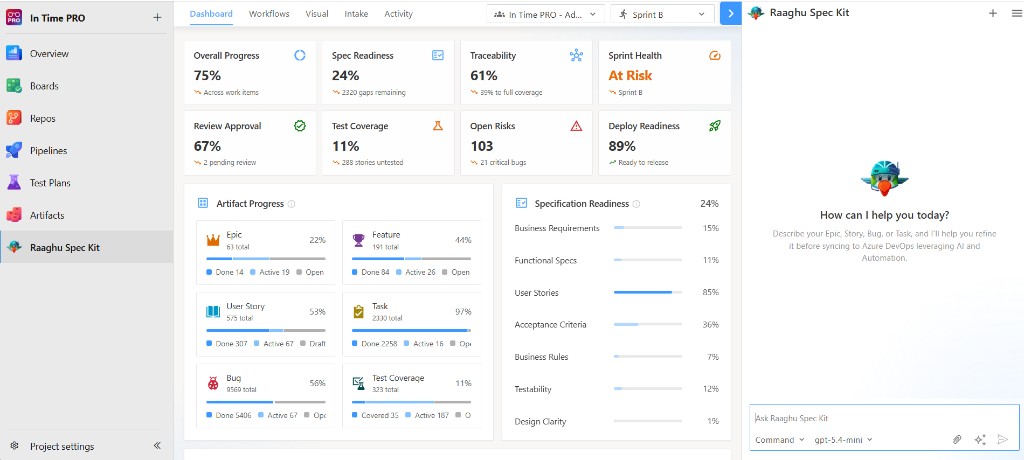Open the Sprint B selector dropdown
The image size is (1024, 460).
tap(662, 14)
